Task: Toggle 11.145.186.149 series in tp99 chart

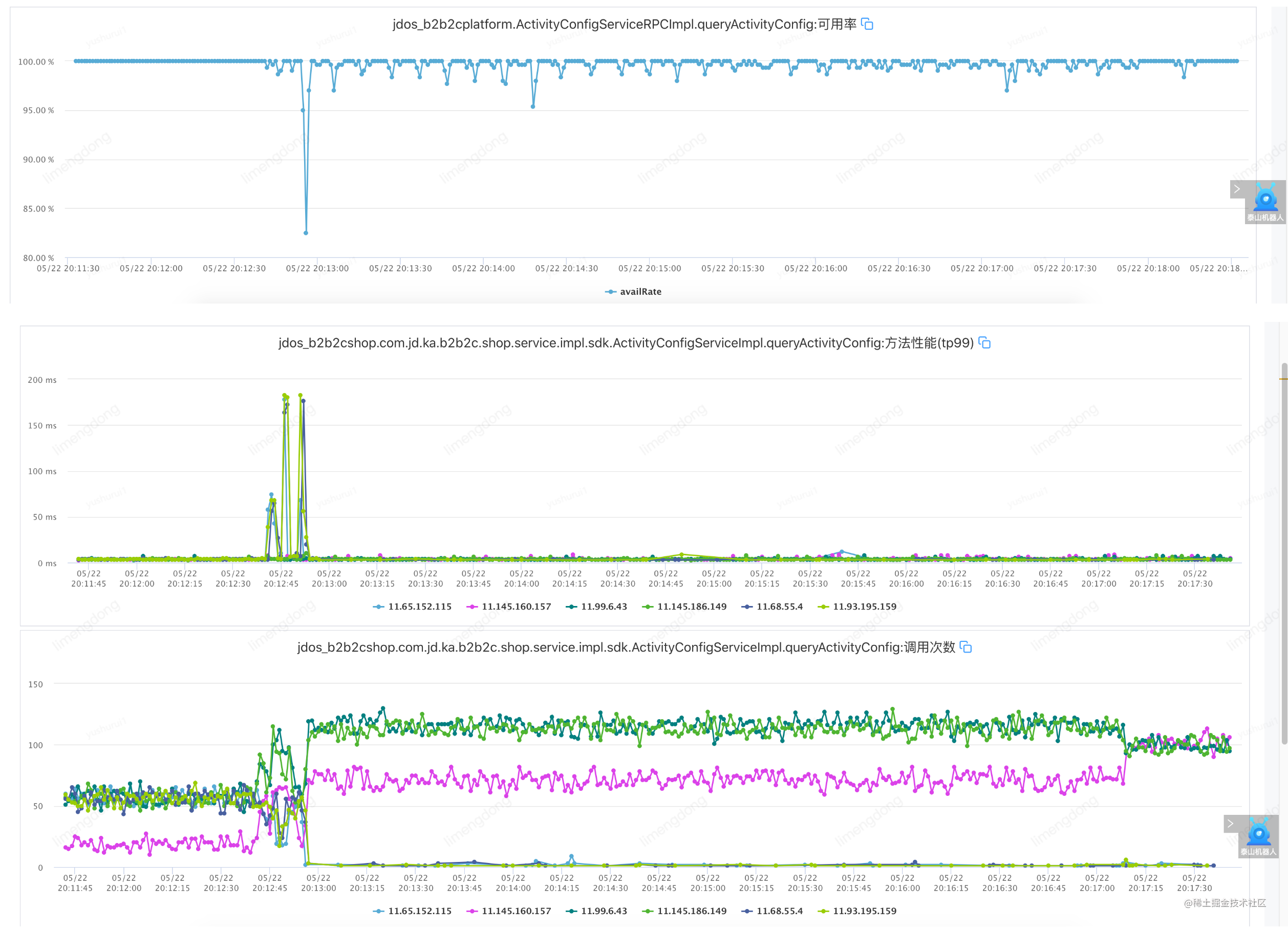Action: coord(684,607)
